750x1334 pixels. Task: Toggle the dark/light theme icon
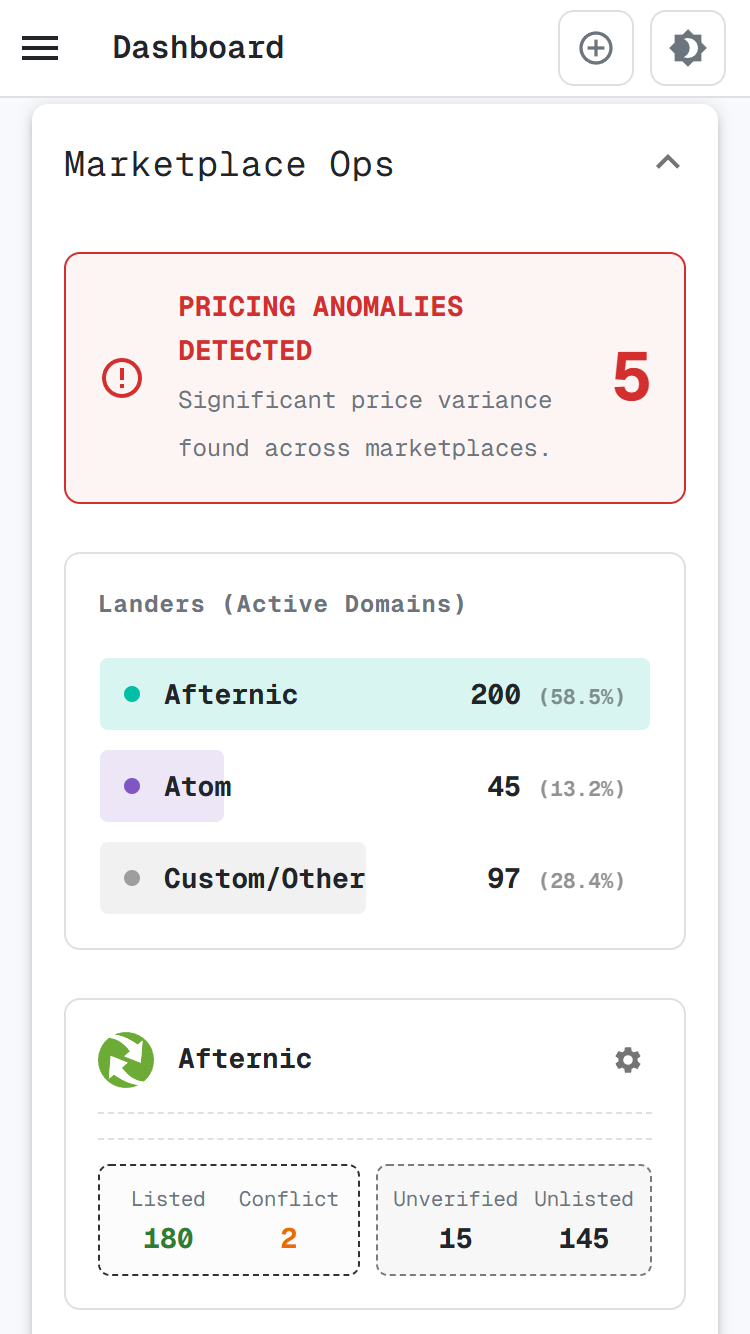click(x=688, y=48)
